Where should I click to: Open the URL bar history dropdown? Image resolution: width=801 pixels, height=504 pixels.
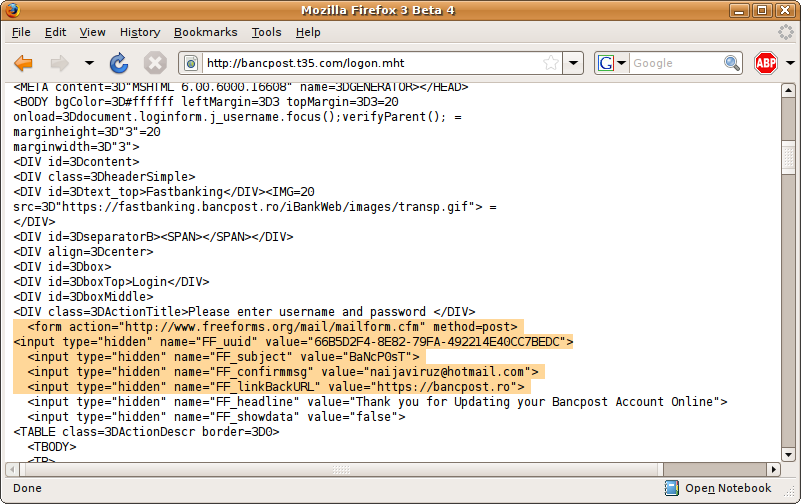tap(573, 63)
